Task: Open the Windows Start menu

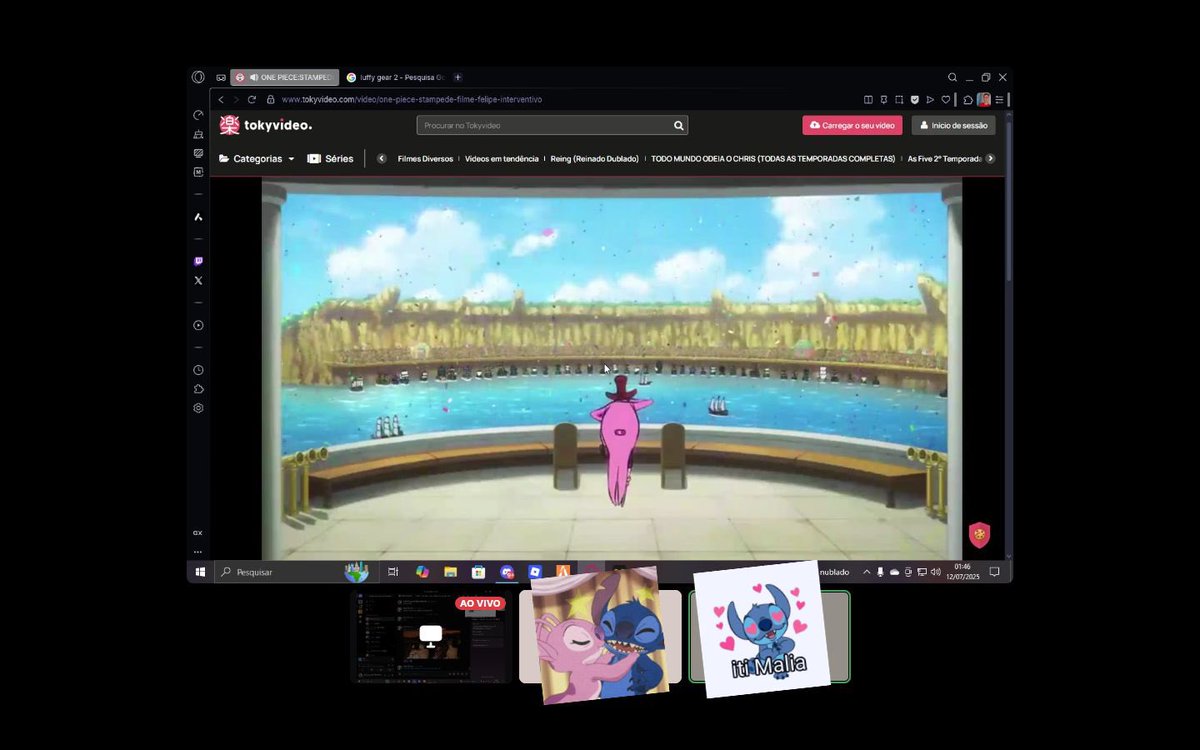Action: [x=200, y=572]
